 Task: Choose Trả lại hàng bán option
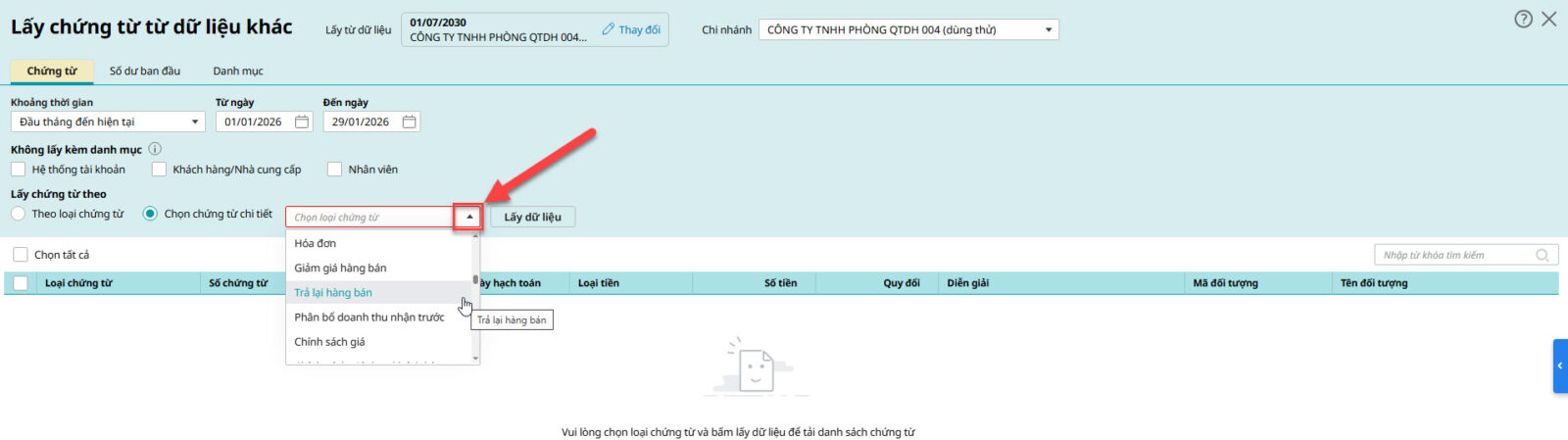tap(379, 292)
